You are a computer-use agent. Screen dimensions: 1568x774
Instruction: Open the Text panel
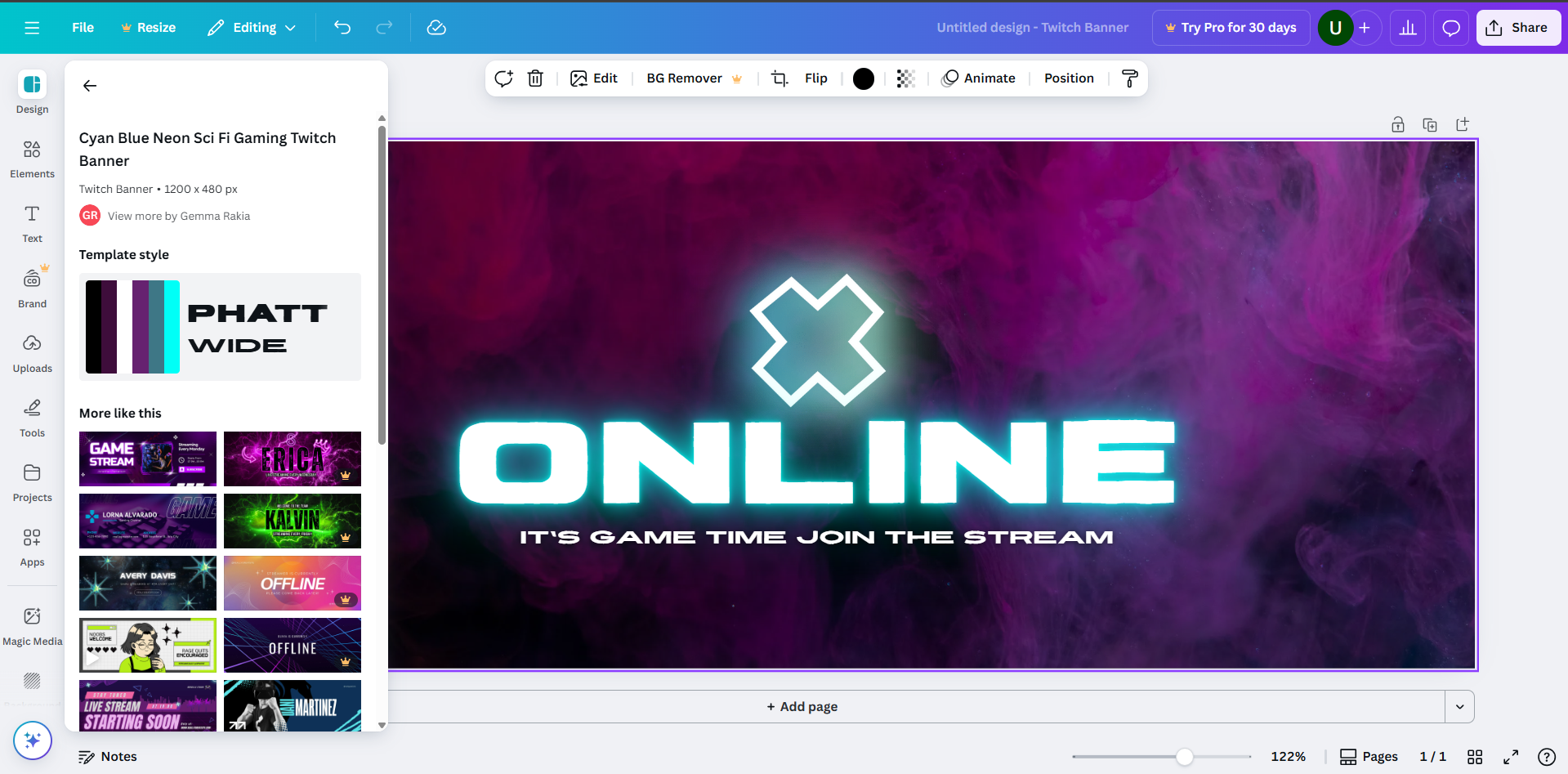point(32,224)
